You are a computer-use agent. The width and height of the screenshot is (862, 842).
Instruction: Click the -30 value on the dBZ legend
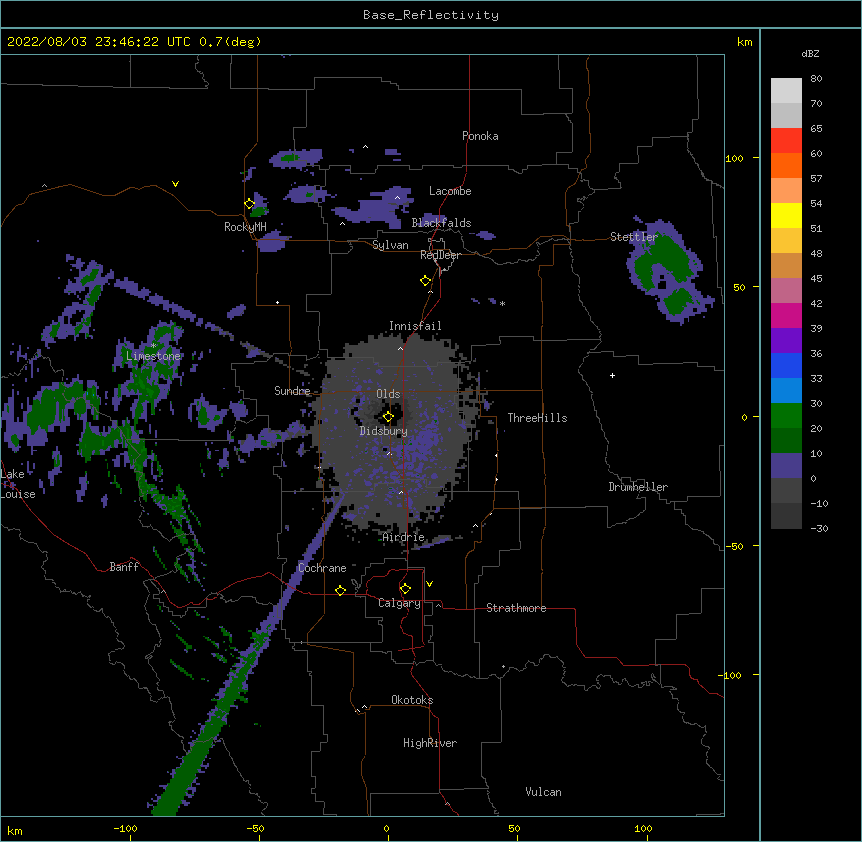tap(819, 529)
